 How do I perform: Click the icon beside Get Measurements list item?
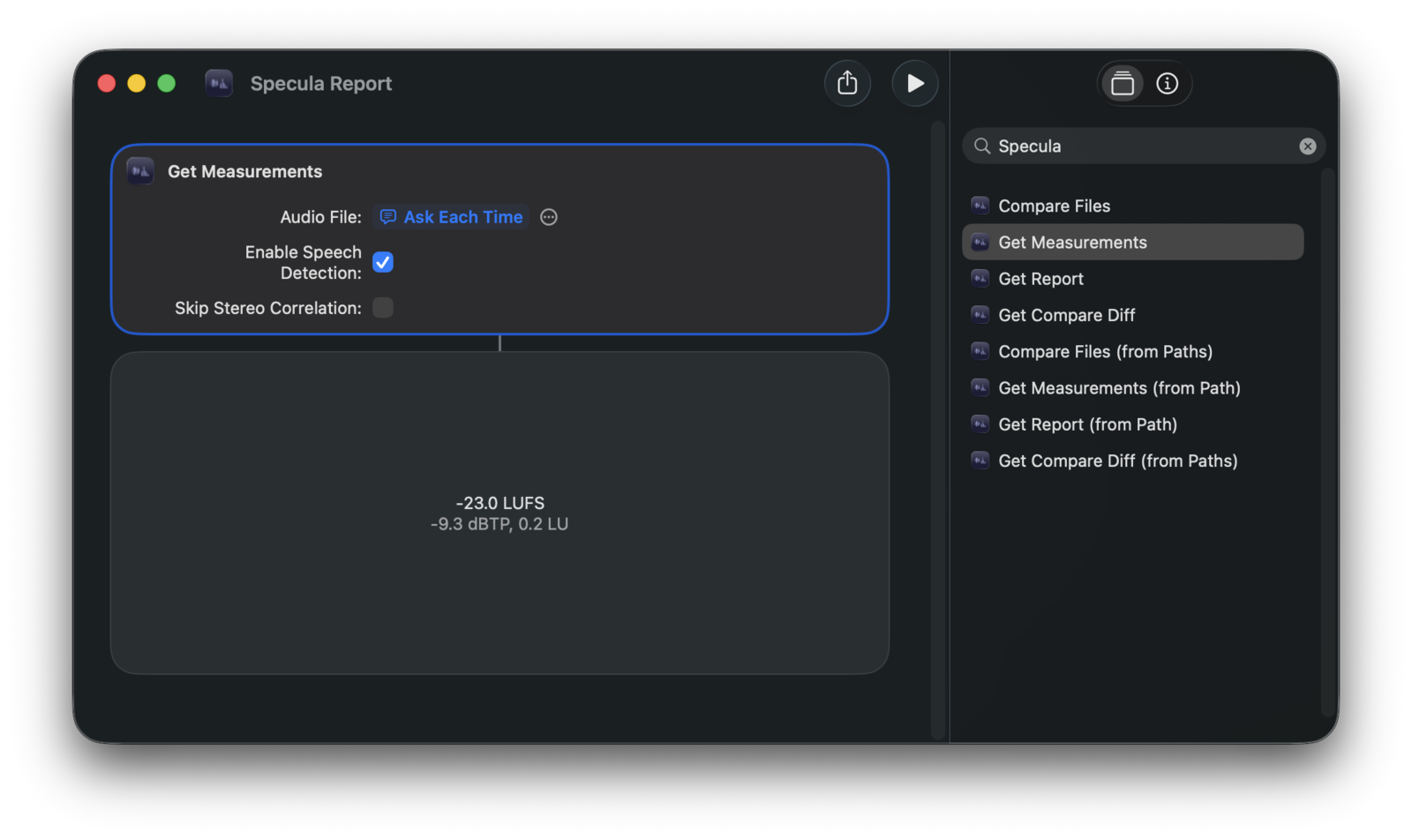click(x=980, y=241)
